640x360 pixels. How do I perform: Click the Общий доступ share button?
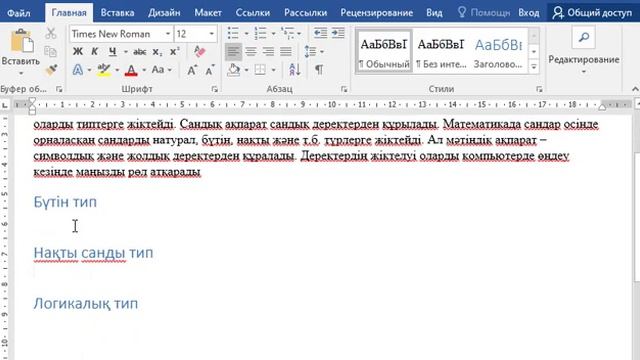(593, 13)
